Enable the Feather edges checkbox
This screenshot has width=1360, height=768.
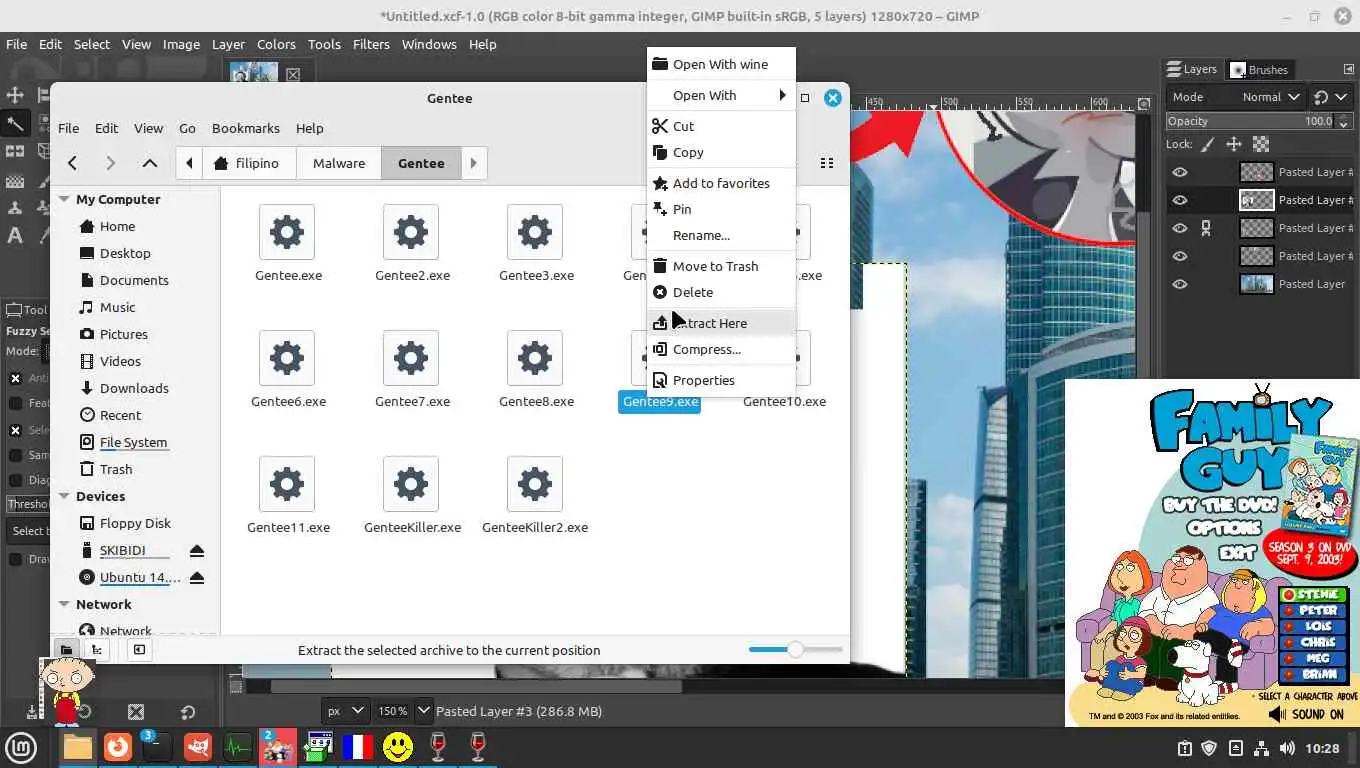(x=15, y=403)
